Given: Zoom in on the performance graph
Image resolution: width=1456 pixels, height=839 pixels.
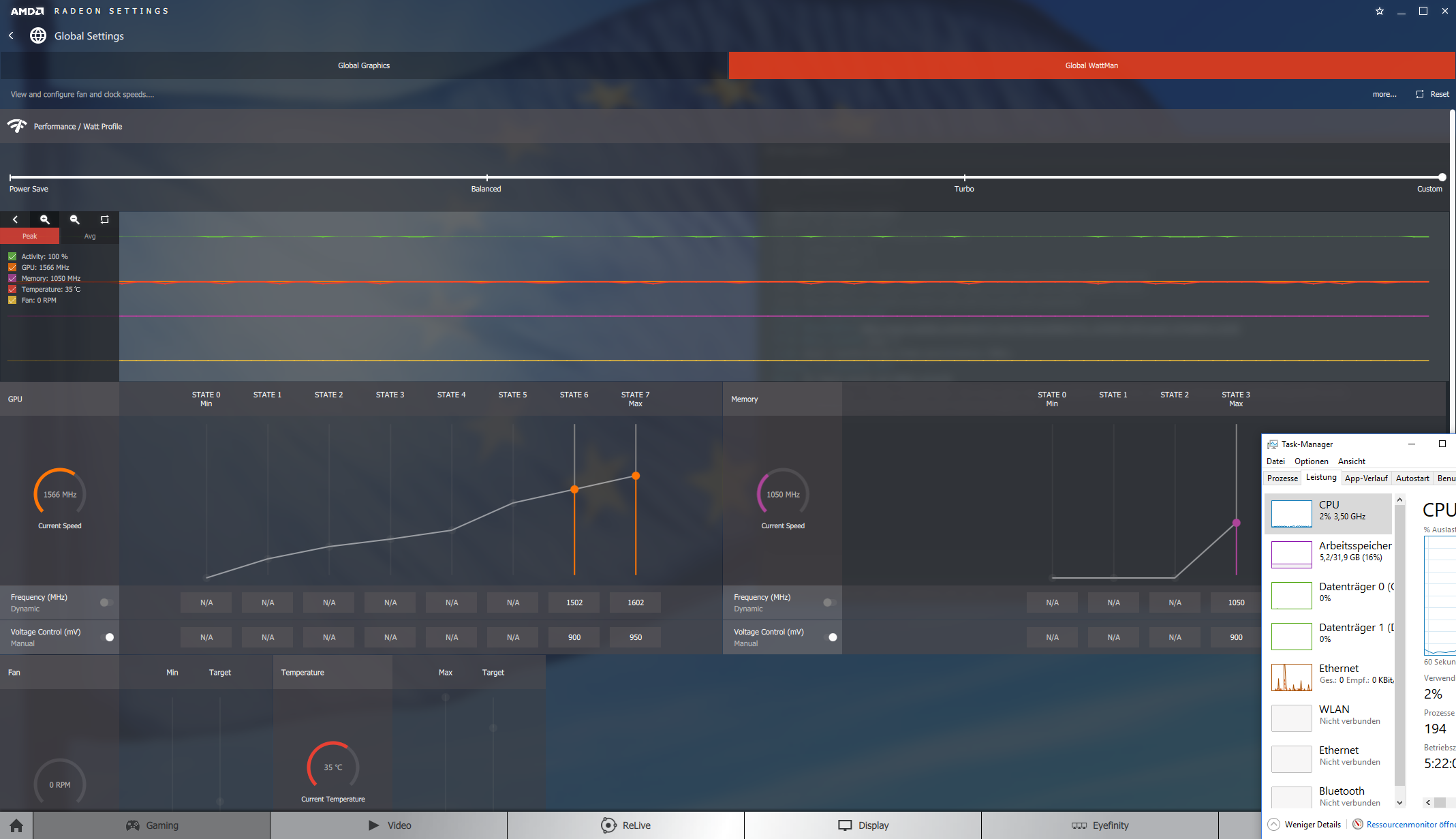Looking at the screenshot, I should point(45,219).
